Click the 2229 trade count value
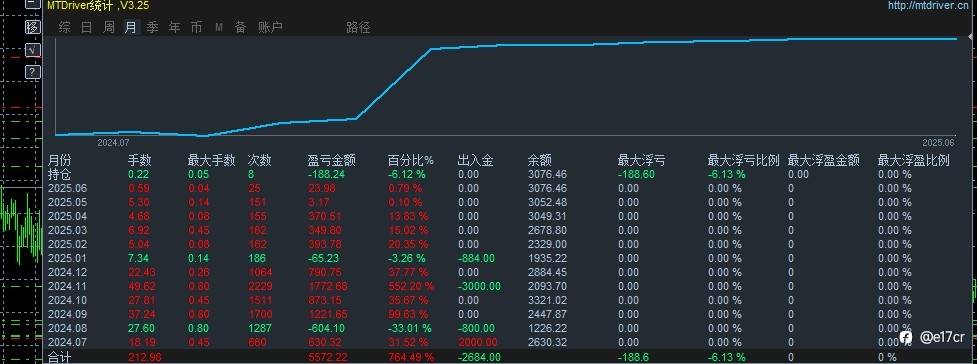This screenshot has width=977, height=364. tap(260, 286)
